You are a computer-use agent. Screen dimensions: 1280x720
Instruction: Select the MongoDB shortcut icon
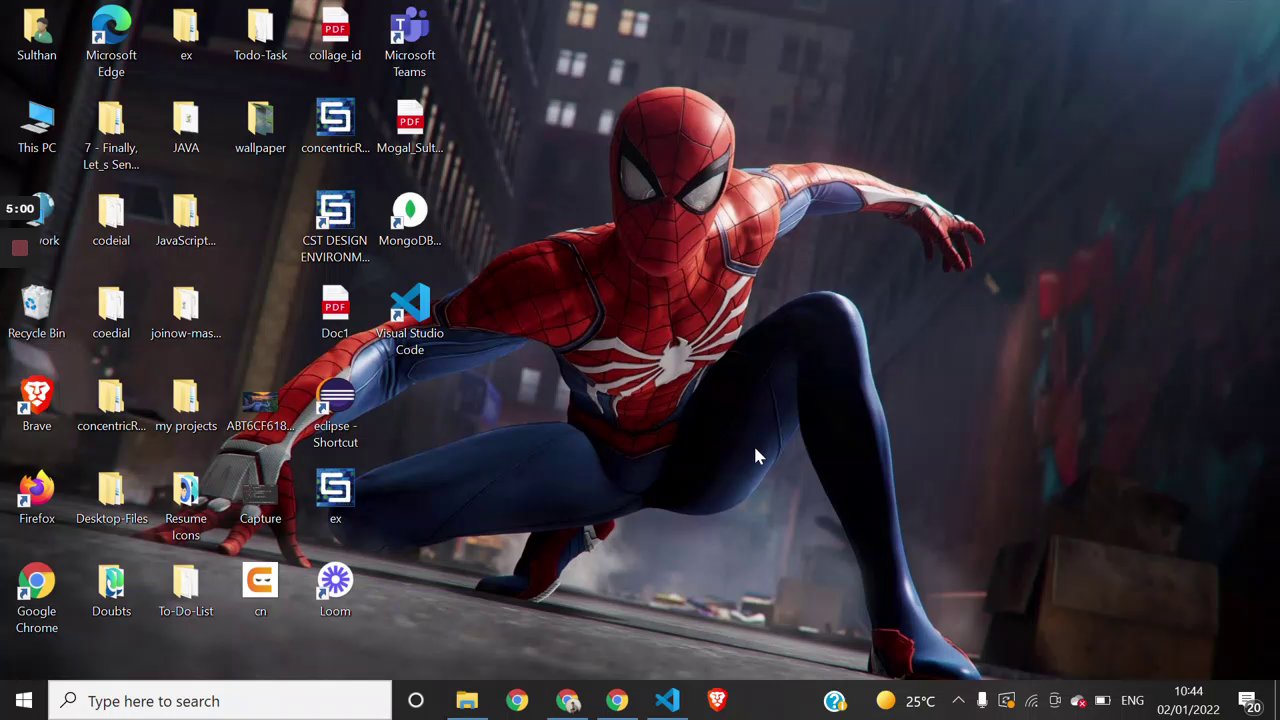coord(409,221)
